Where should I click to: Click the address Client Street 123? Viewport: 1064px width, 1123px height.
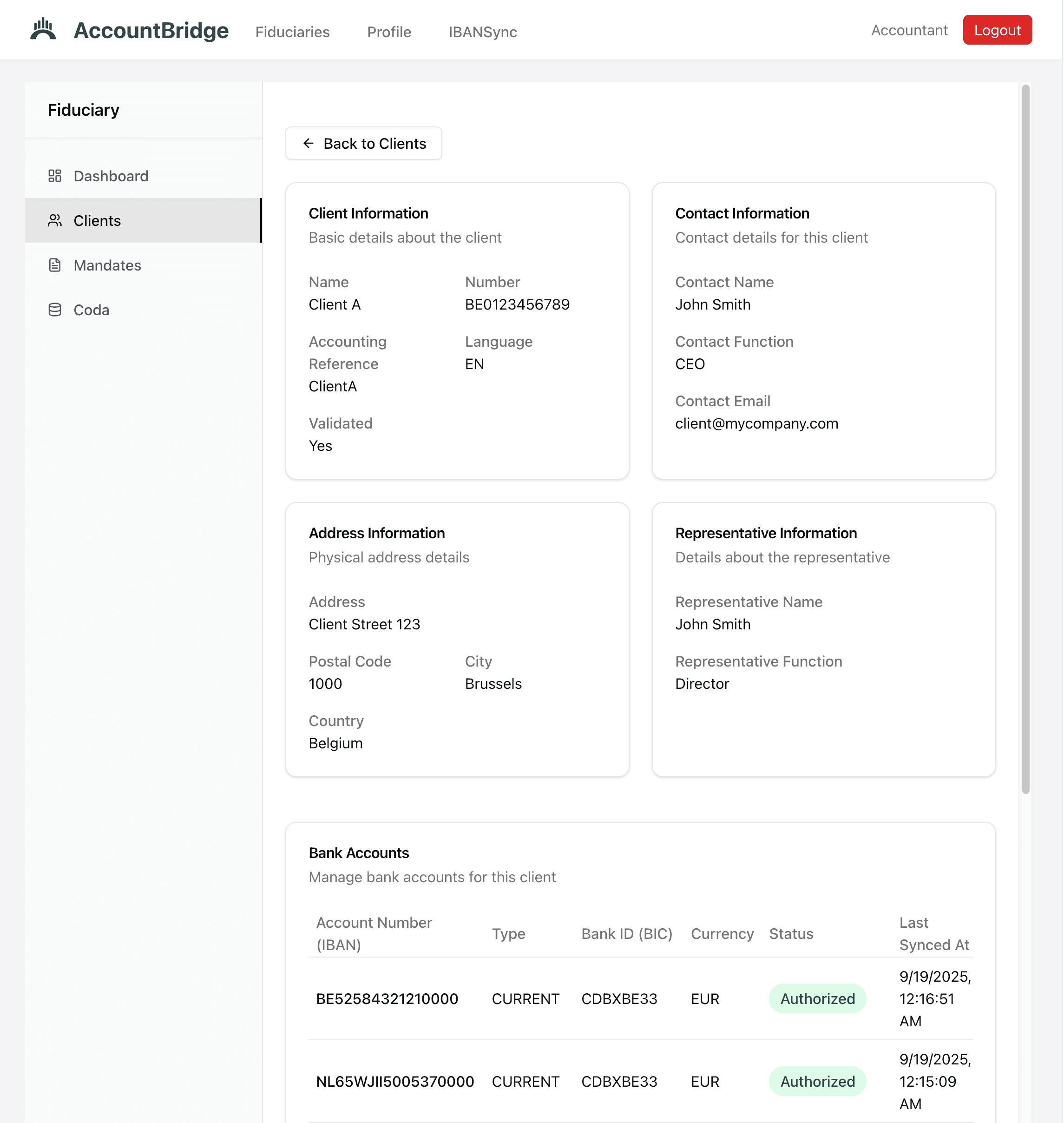click(365, 624)
